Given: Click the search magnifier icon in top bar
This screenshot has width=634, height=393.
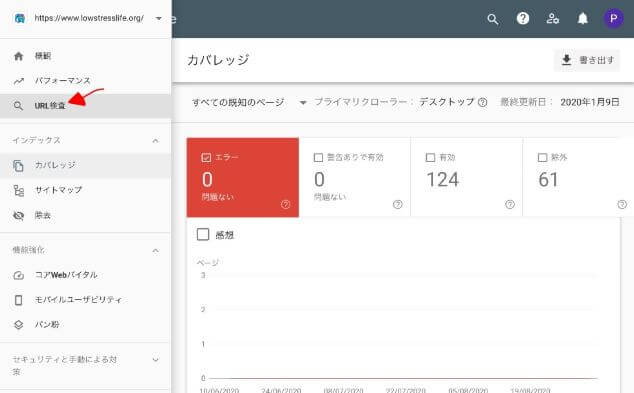Looking at the screenshot, I should click(492, 19).
